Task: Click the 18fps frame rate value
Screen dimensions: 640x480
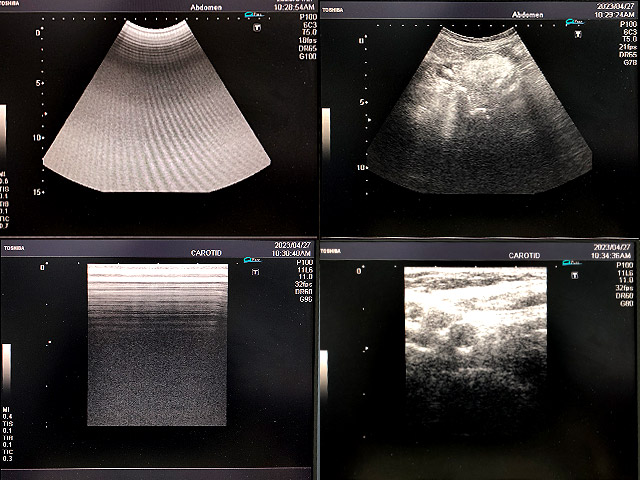Action: 307,40
